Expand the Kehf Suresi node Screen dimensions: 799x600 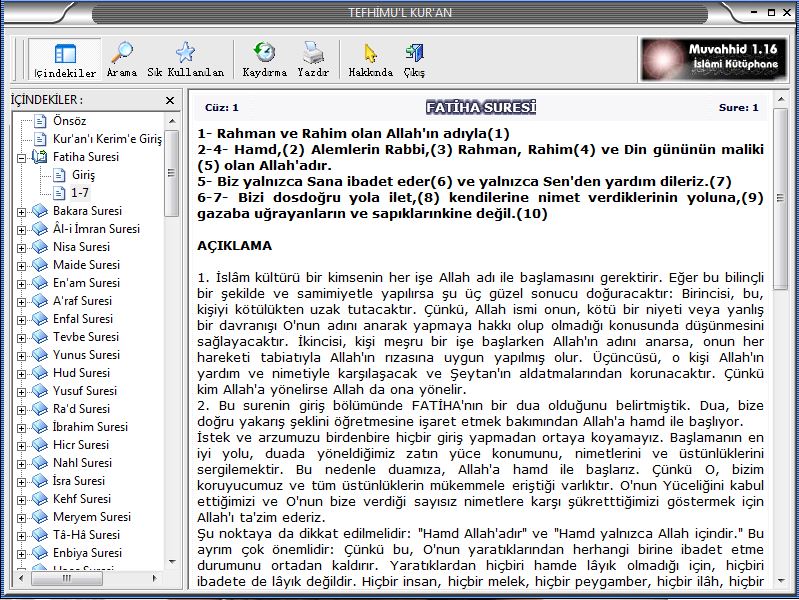click(21, 500)
